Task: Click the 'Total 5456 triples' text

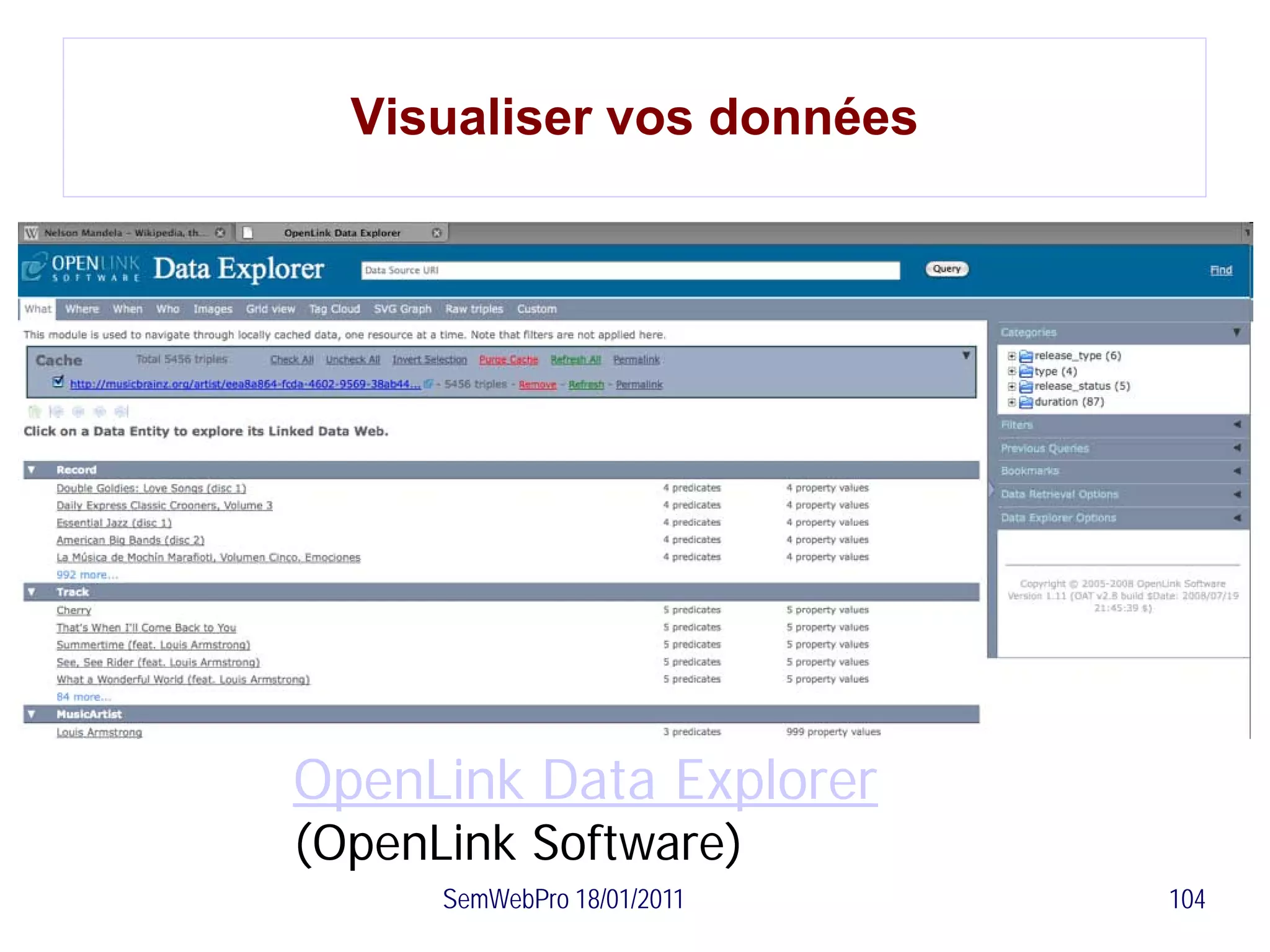Action: (182, 359)
